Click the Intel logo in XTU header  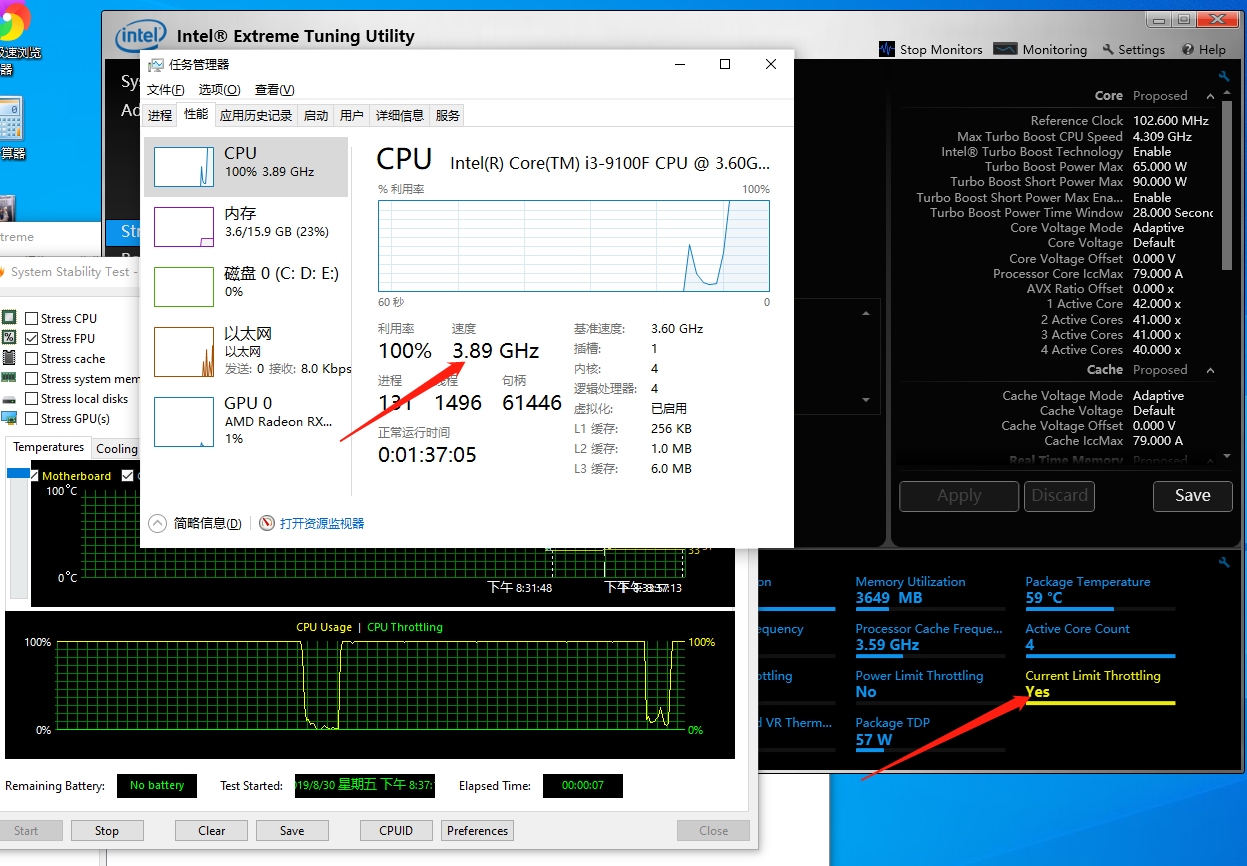[140, 36]
